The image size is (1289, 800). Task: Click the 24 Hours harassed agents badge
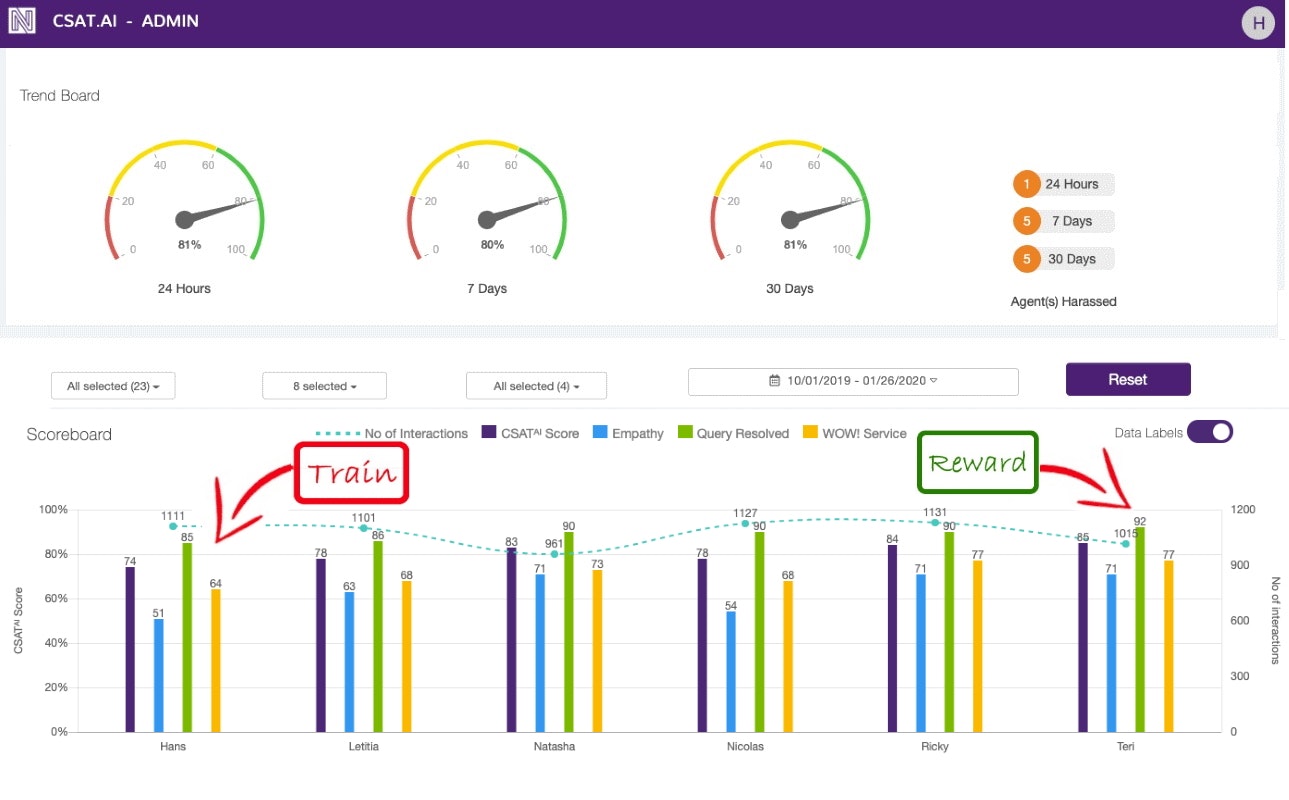pyautogui.click(x=1063, y=184)
